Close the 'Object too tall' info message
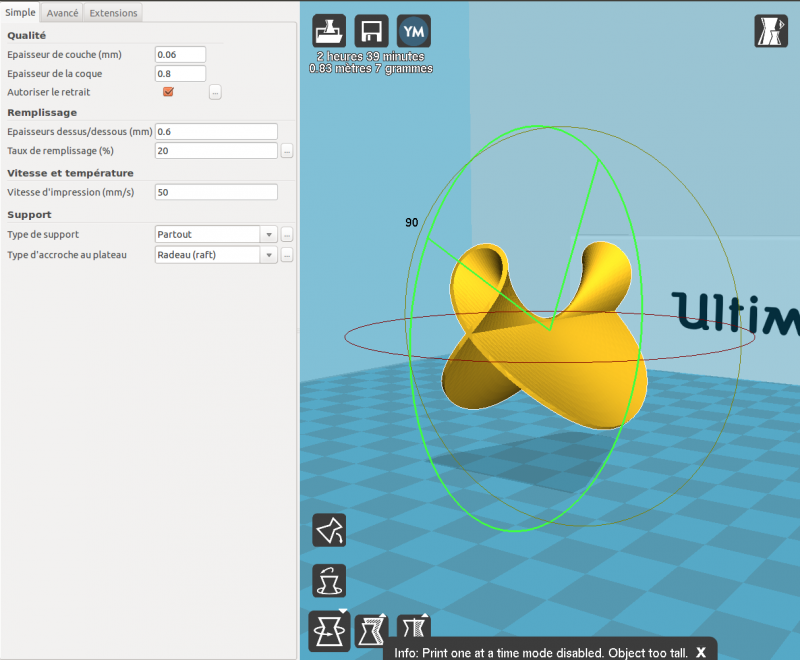The height and width of the screenshot is (660, 800). pos(701,652)
